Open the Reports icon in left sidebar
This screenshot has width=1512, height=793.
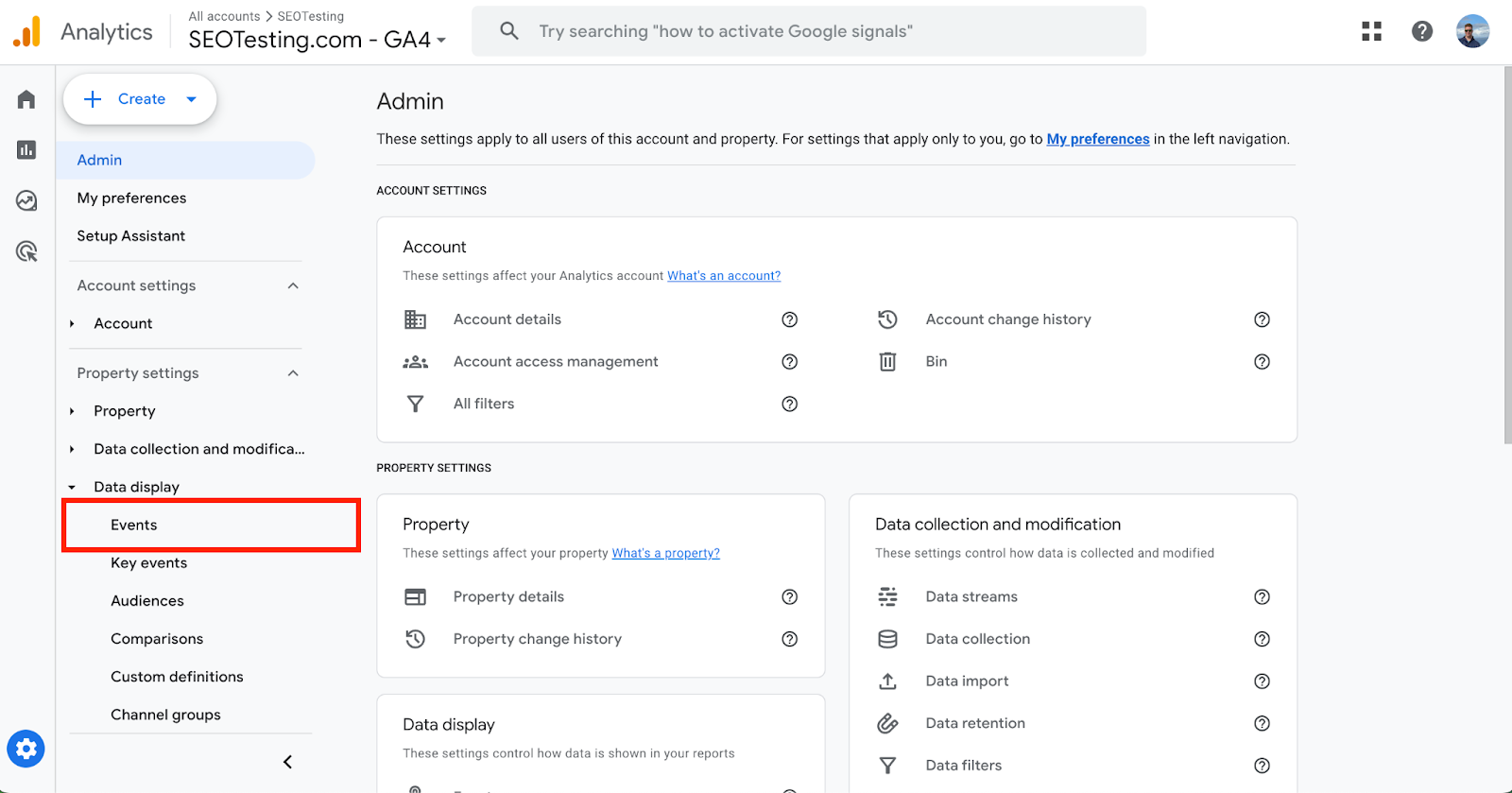(26, 149)
